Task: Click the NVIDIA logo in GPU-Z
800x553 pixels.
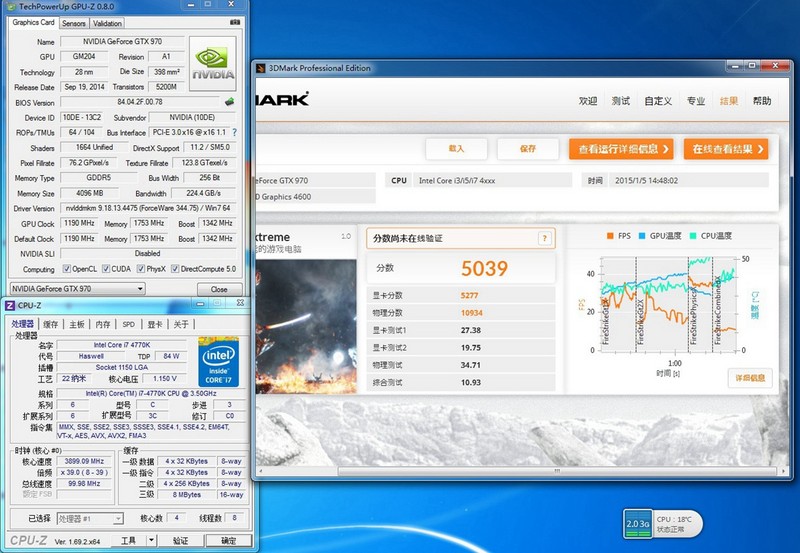Action: pyautogui.click(x=213, y=64)
